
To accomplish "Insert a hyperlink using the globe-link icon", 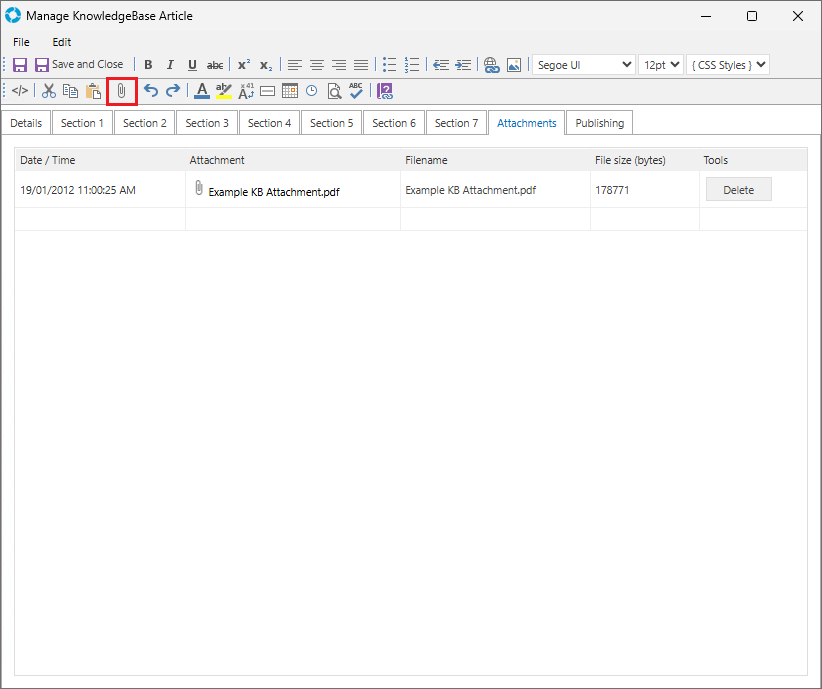I will click(x=491, y=65).
